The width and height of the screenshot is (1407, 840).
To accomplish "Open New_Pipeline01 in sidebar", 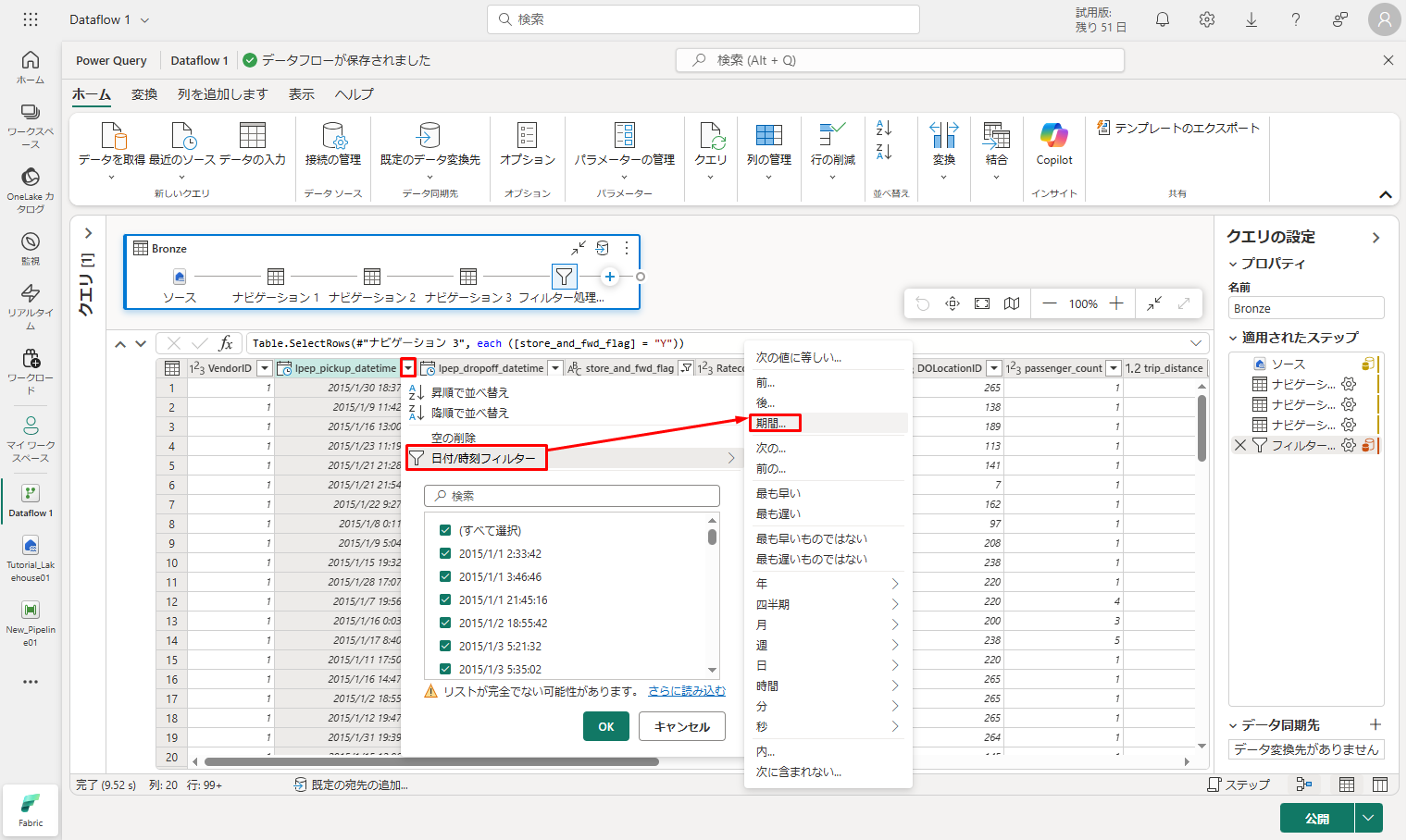I will [x=31, y=624].
